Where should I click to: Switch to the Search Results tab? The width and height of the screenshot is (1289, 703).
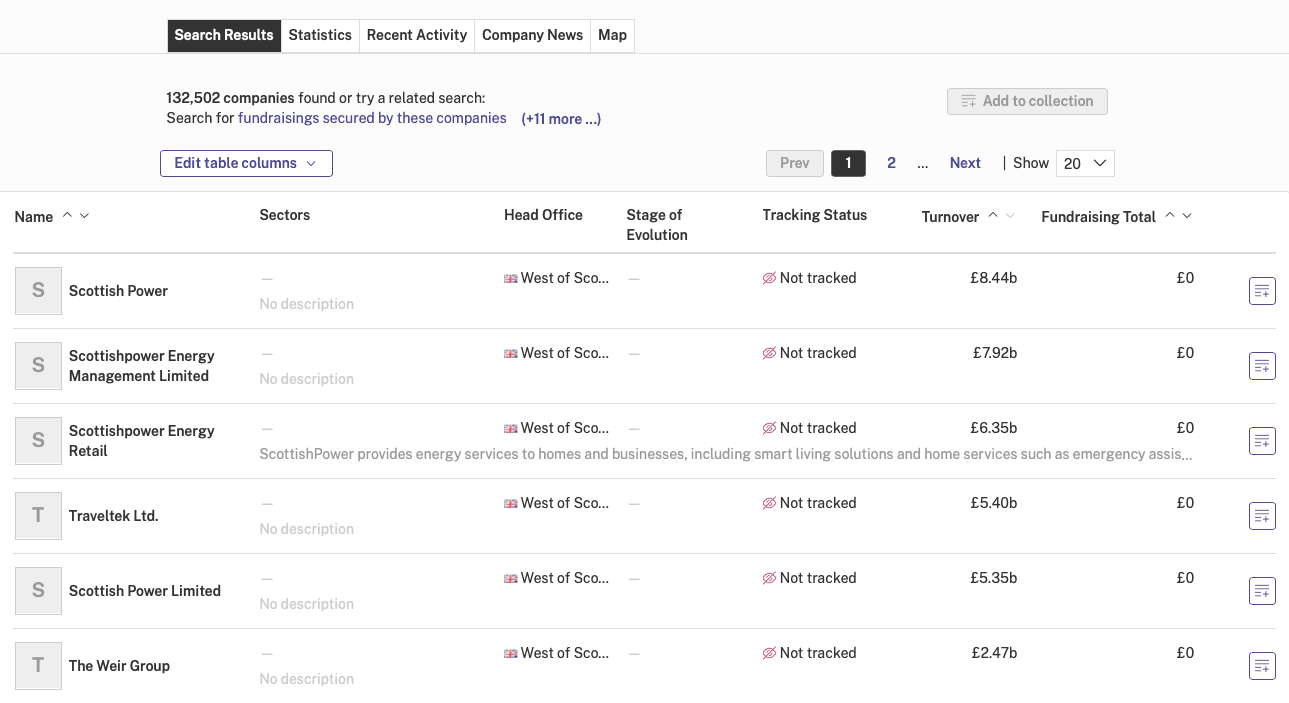[x=224, y=35]
